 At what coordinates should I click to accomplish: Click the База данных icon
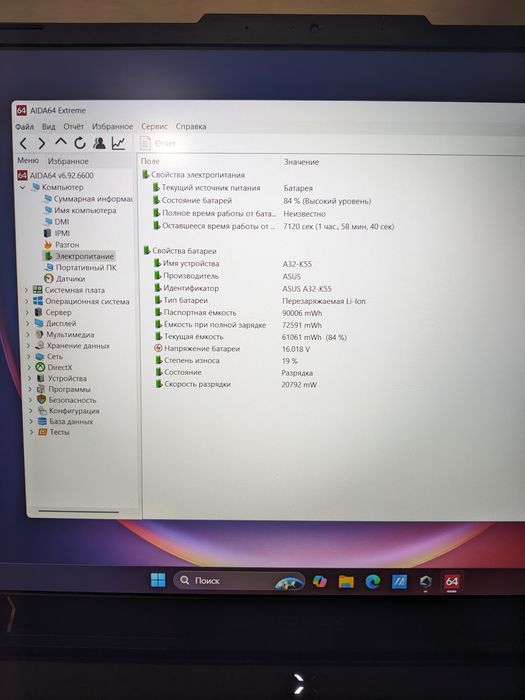(x=42, y=421)
